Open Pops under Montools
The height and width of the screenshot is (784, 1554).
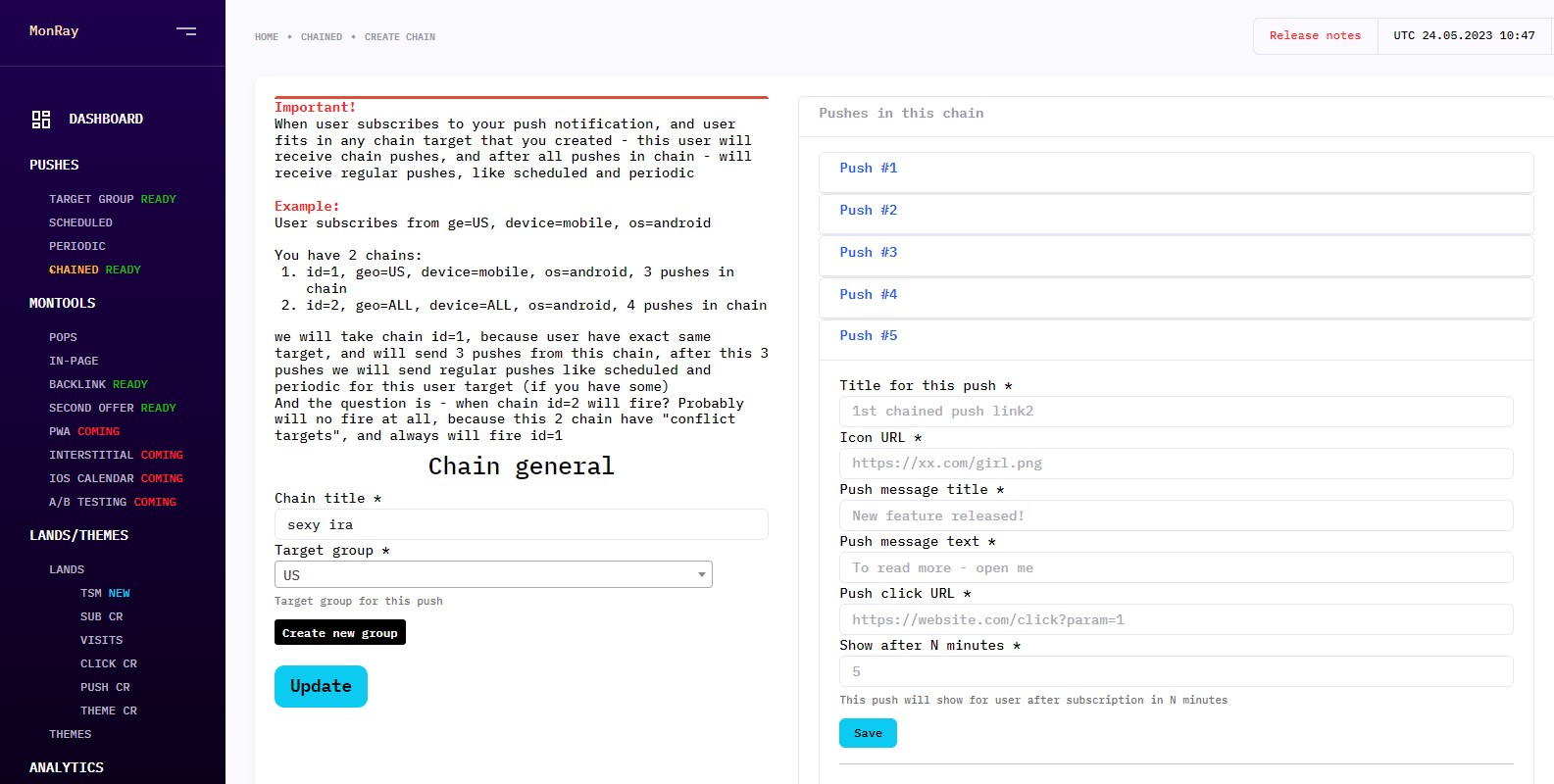63,337
